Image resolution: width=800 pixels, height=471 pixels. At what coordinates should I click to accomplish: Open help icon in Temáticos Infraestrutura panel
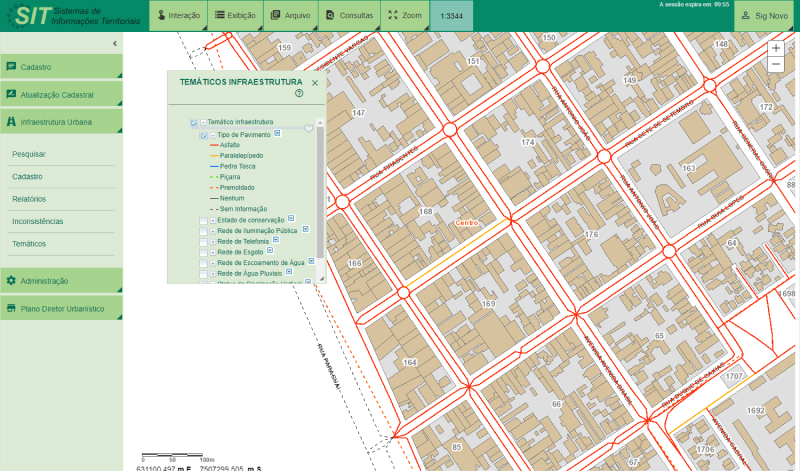pos(298,93)
